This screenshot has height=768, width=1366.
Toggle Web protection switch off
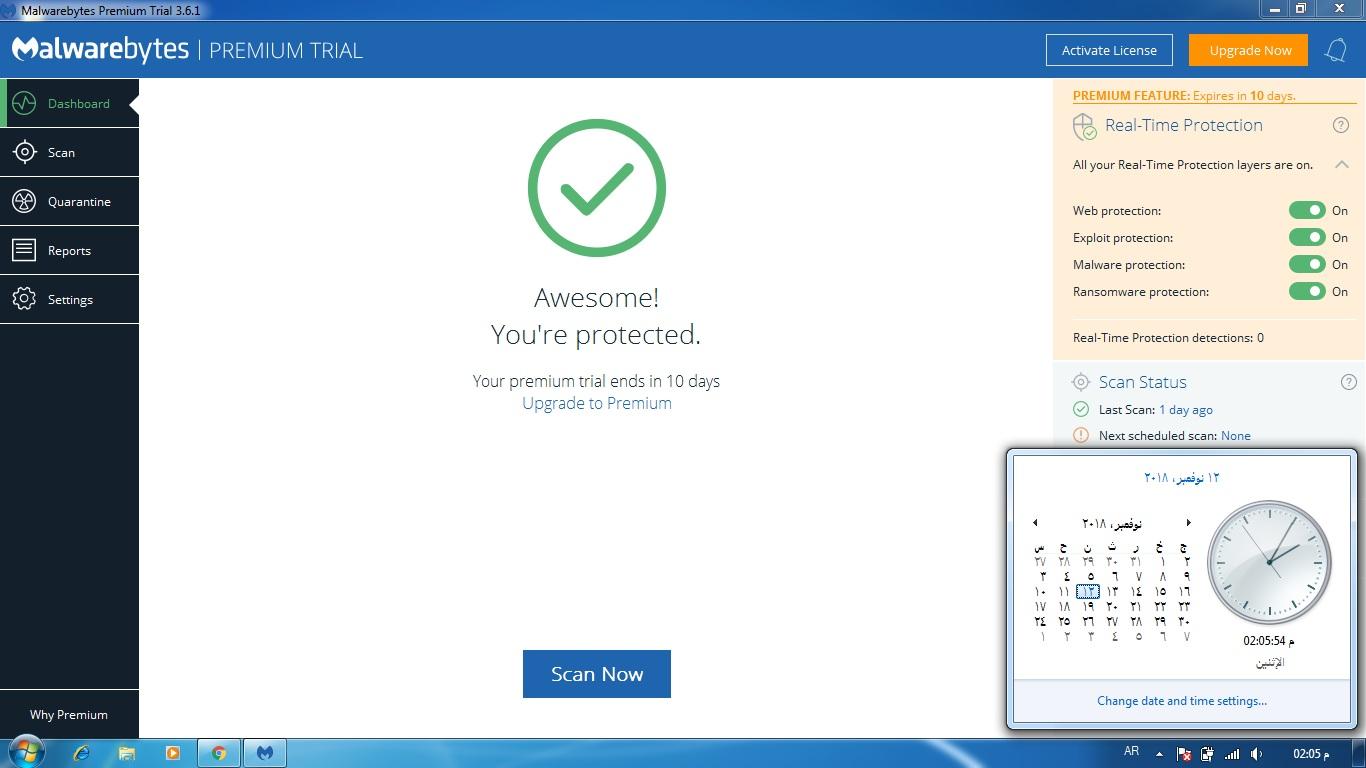[x=1307, y=210]
